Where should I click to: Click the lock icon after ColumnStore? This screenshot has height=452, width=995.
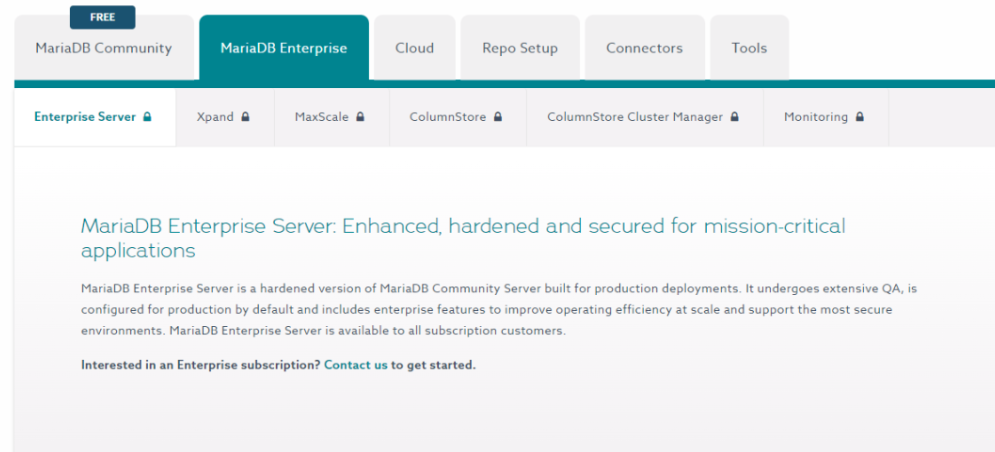[x=498, y=117]
